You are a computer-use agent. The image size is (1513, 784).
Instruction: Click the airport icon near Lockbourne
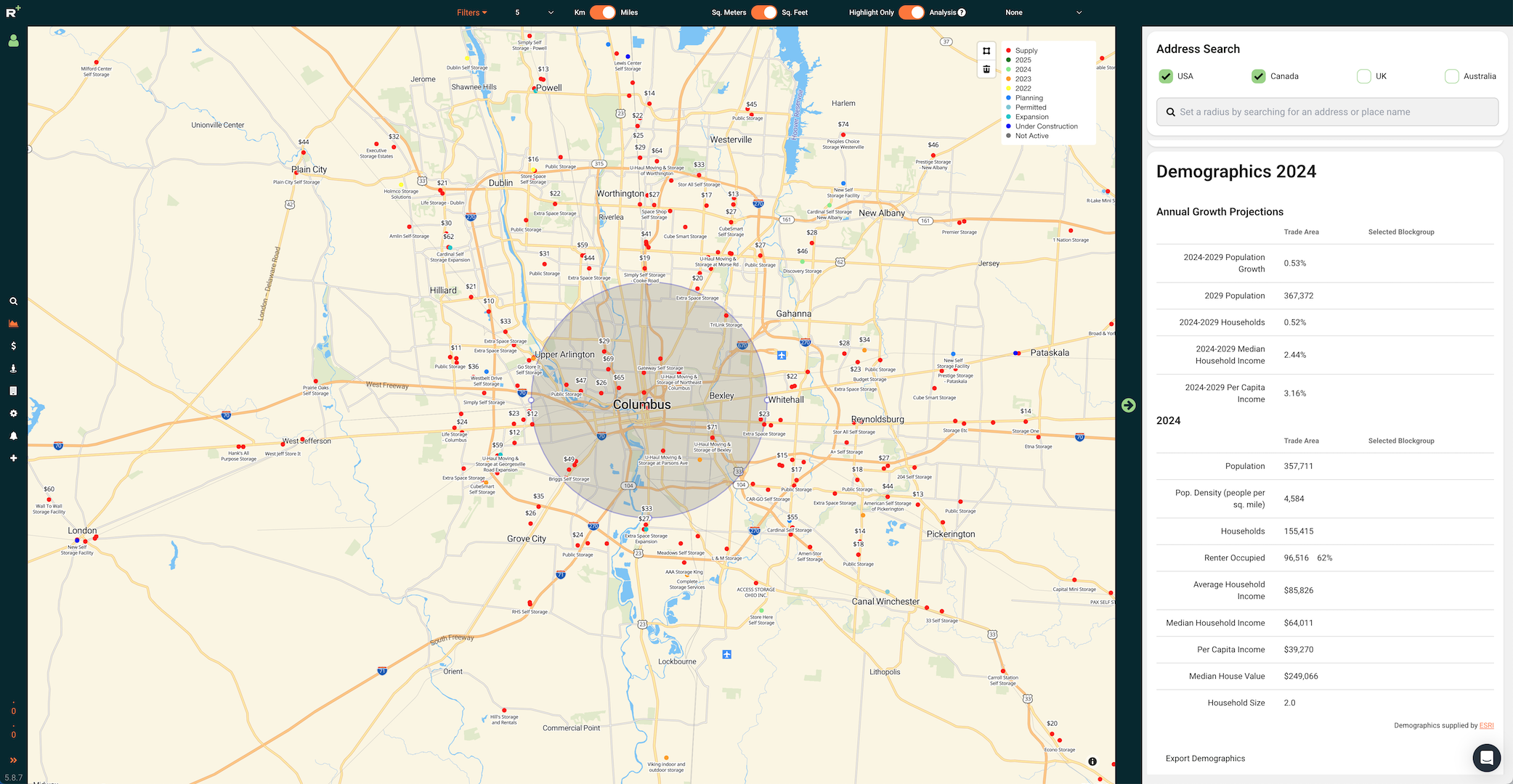pos(726,654)
